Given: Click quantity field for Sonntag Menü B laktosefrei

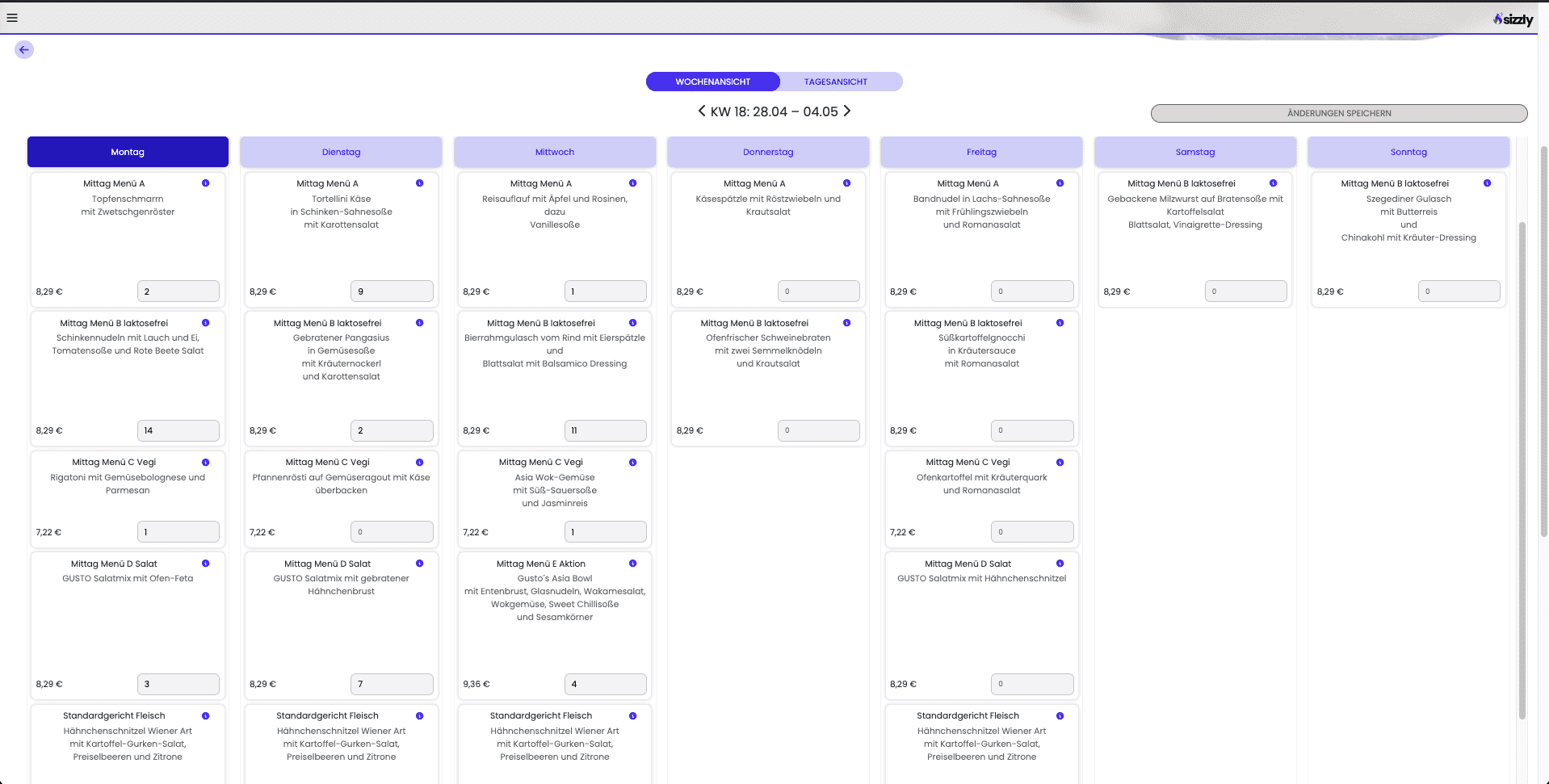Looking at the screenshot, I should (1459, 291).
